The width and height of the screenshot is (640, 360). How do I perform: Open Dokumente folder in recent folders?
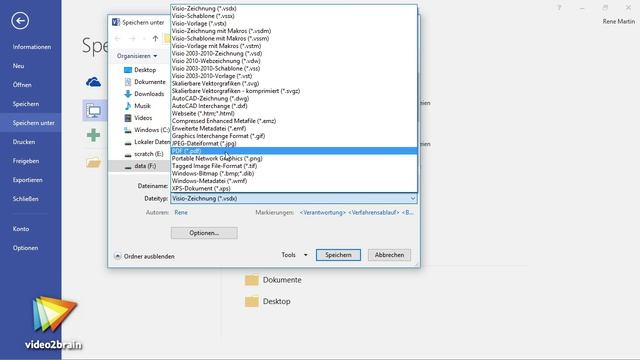(273, 280)
